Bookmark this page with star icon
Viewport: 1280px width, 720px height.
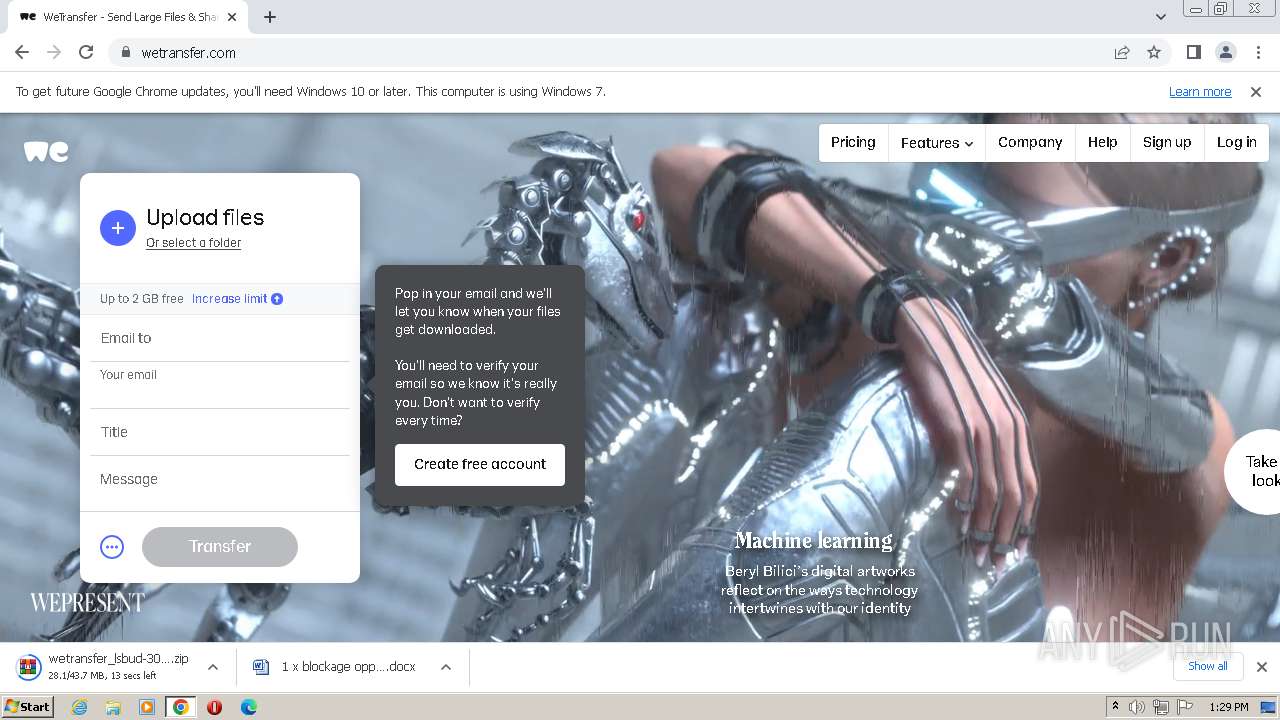[1154, 52]
